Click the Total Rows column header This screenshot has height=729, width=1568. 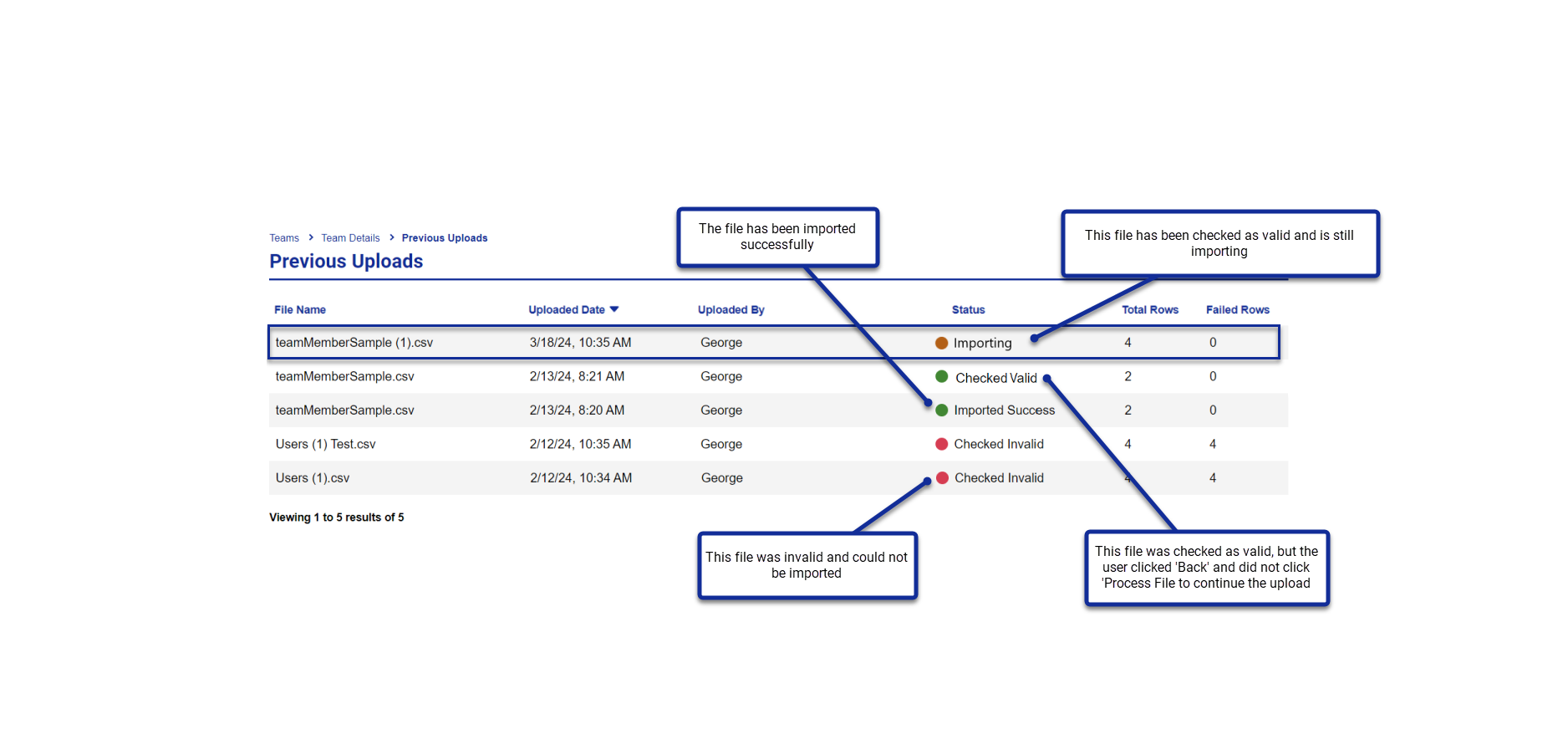point(1150,309)
